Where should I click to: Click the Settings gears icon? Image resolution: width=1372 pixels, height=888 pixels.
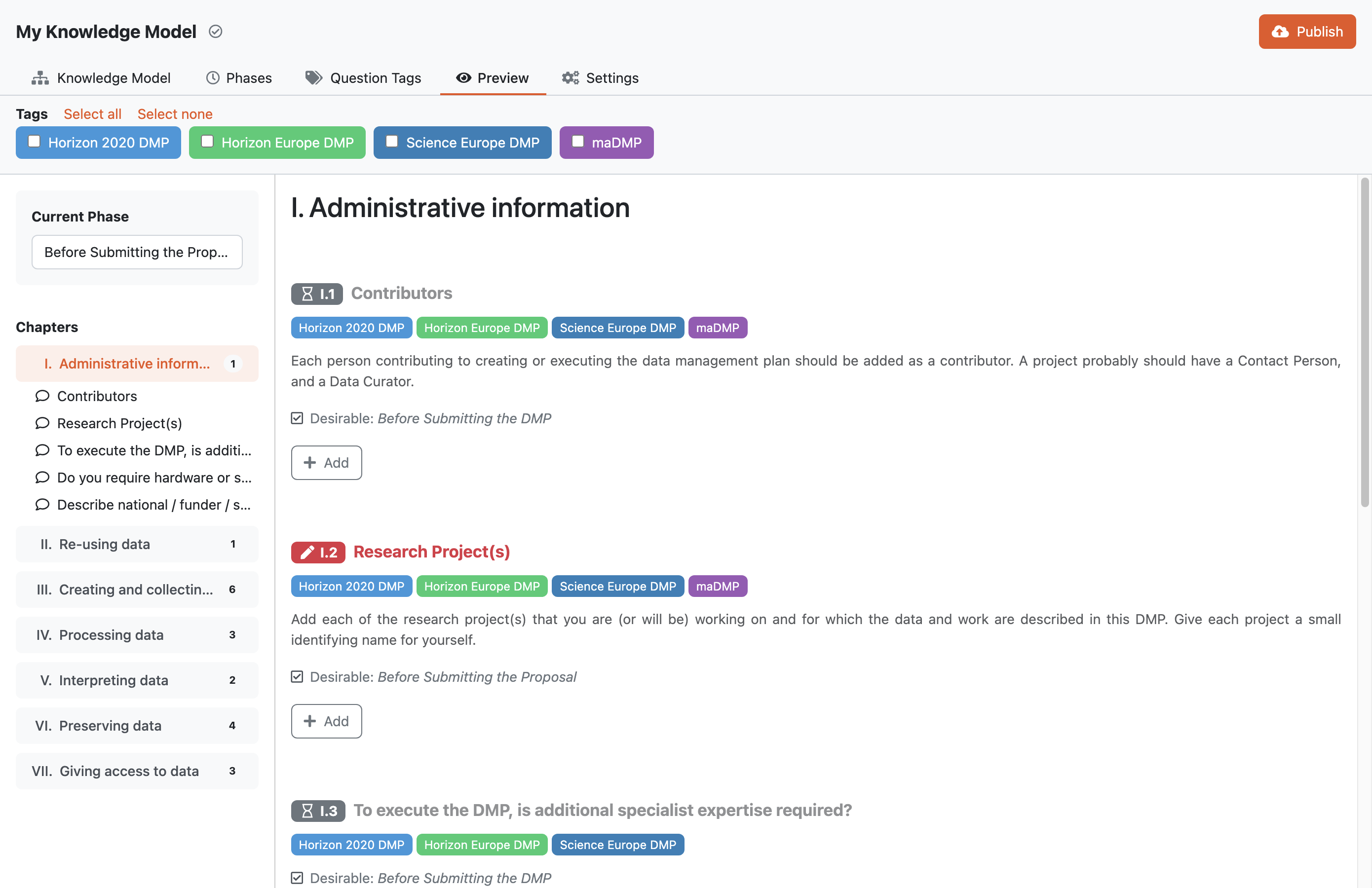coord(571,78)
